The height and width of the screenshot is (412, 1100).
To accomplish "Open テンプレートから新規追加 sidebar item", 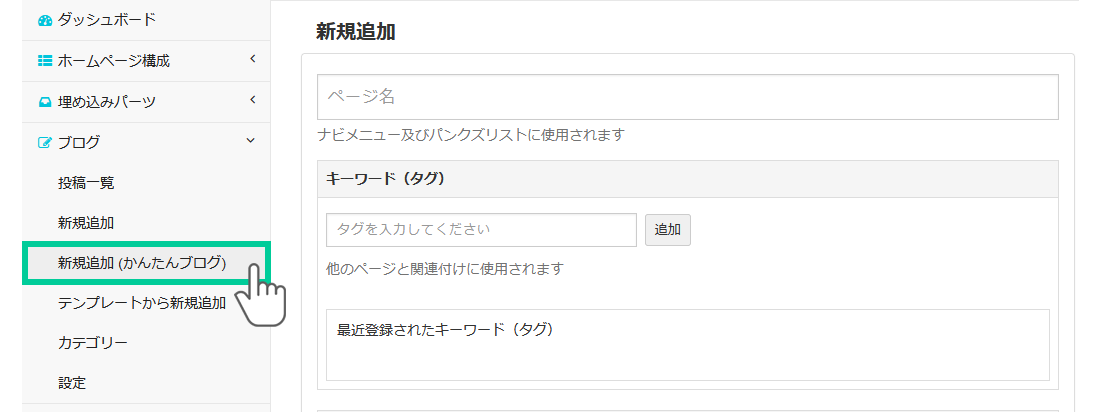I will 142,303.
